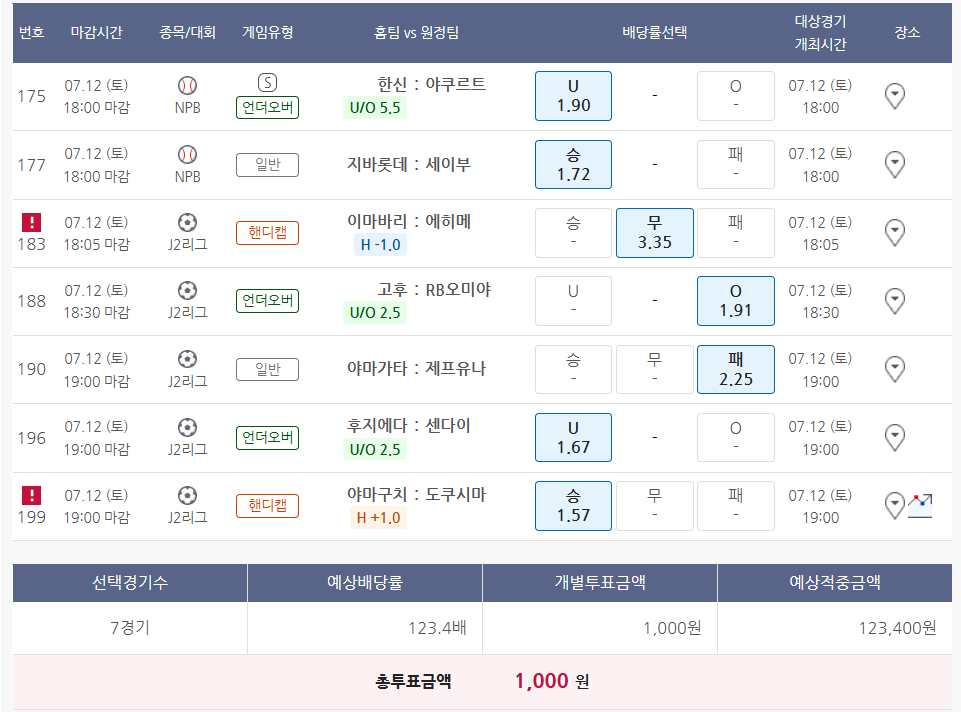Toggle U 1.90 odds for match 175
The width and height of the screenshot is (961, 712).
[x=573, y=96]
